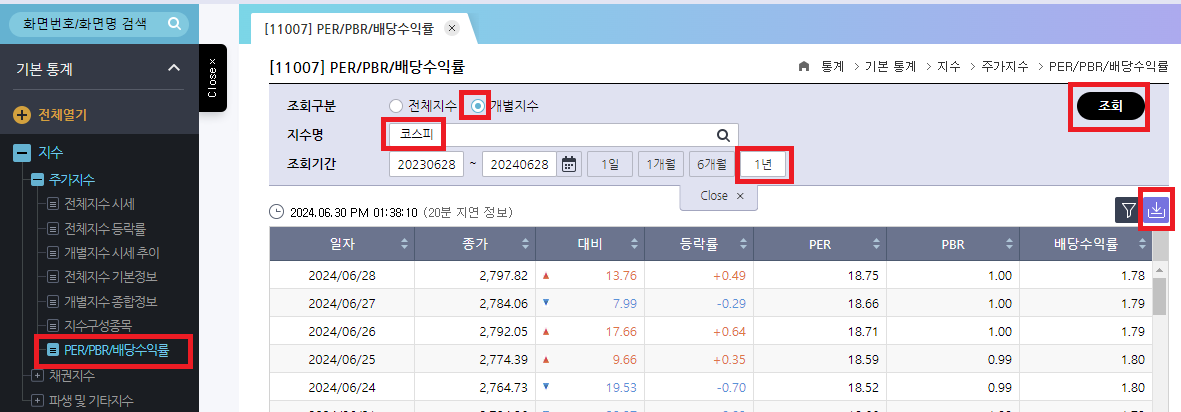Screen dimensions: 1181x412
Task: Click the vertical Close × sidebar tab
Action: click(212, 78)
